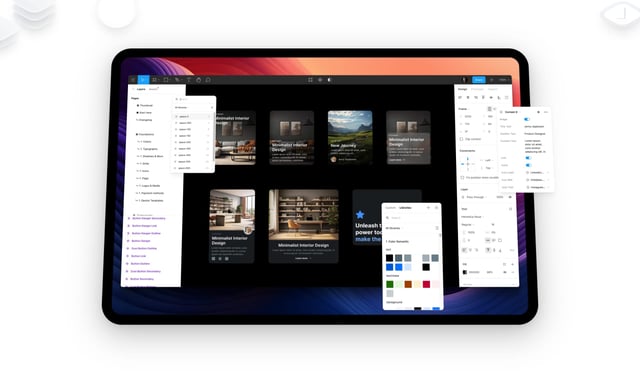The height and width of the screenshot is (371, 640).
Task: Select the New Journey landscape card
Action: [350, 138]
